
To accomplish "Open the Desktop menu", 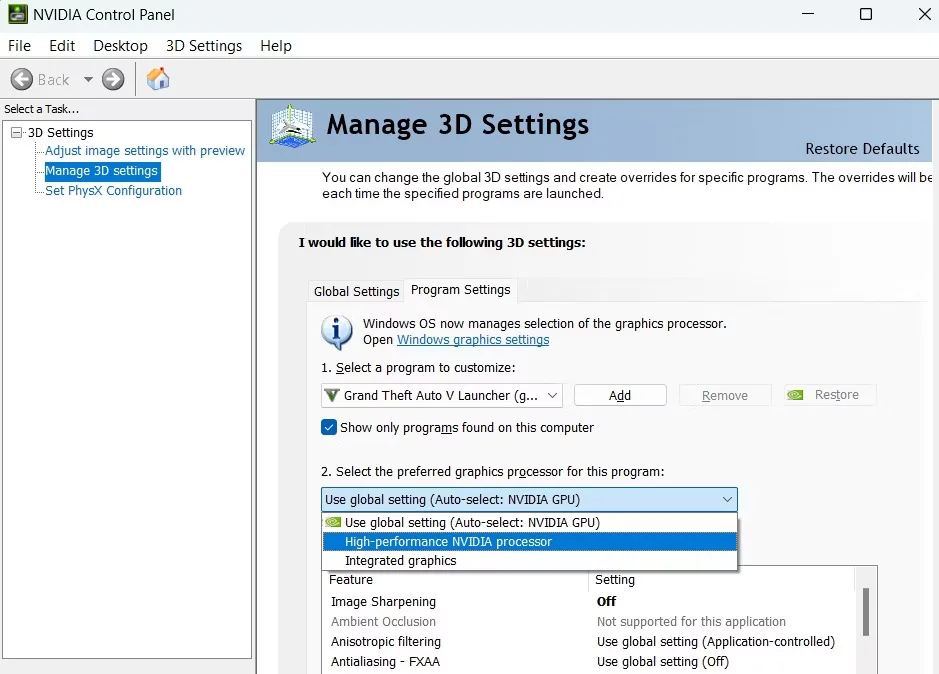I will tap(120, 46).
